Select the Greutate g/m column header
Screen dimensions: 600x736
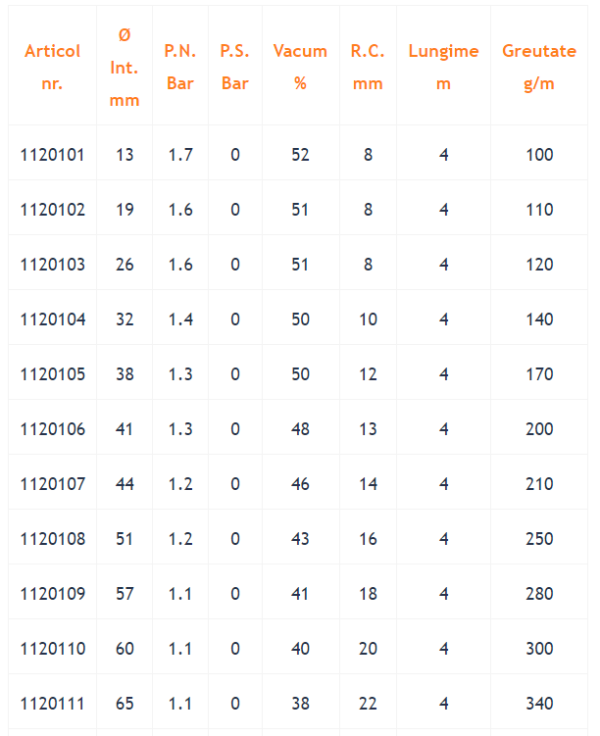539,67
